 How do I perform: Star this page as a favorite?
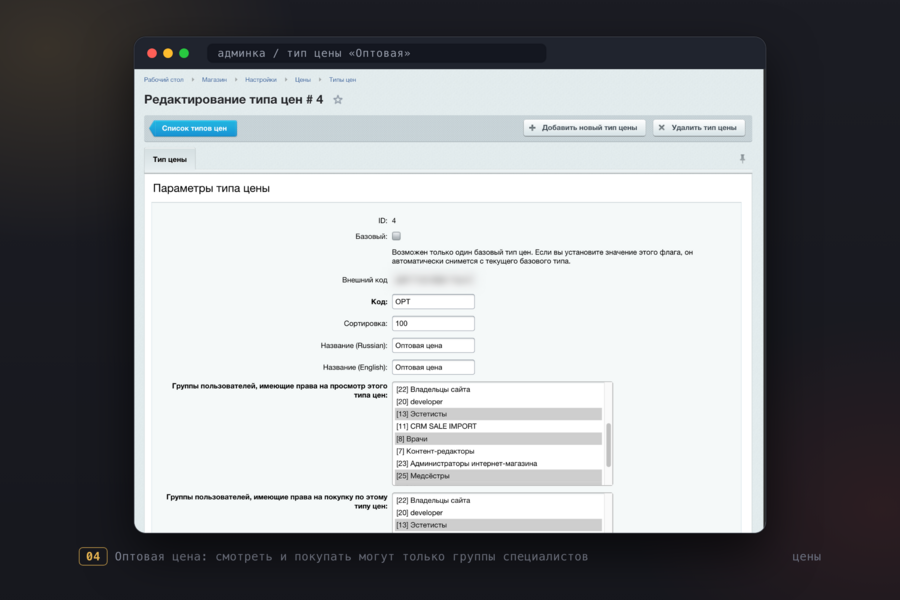click(338, 99)
